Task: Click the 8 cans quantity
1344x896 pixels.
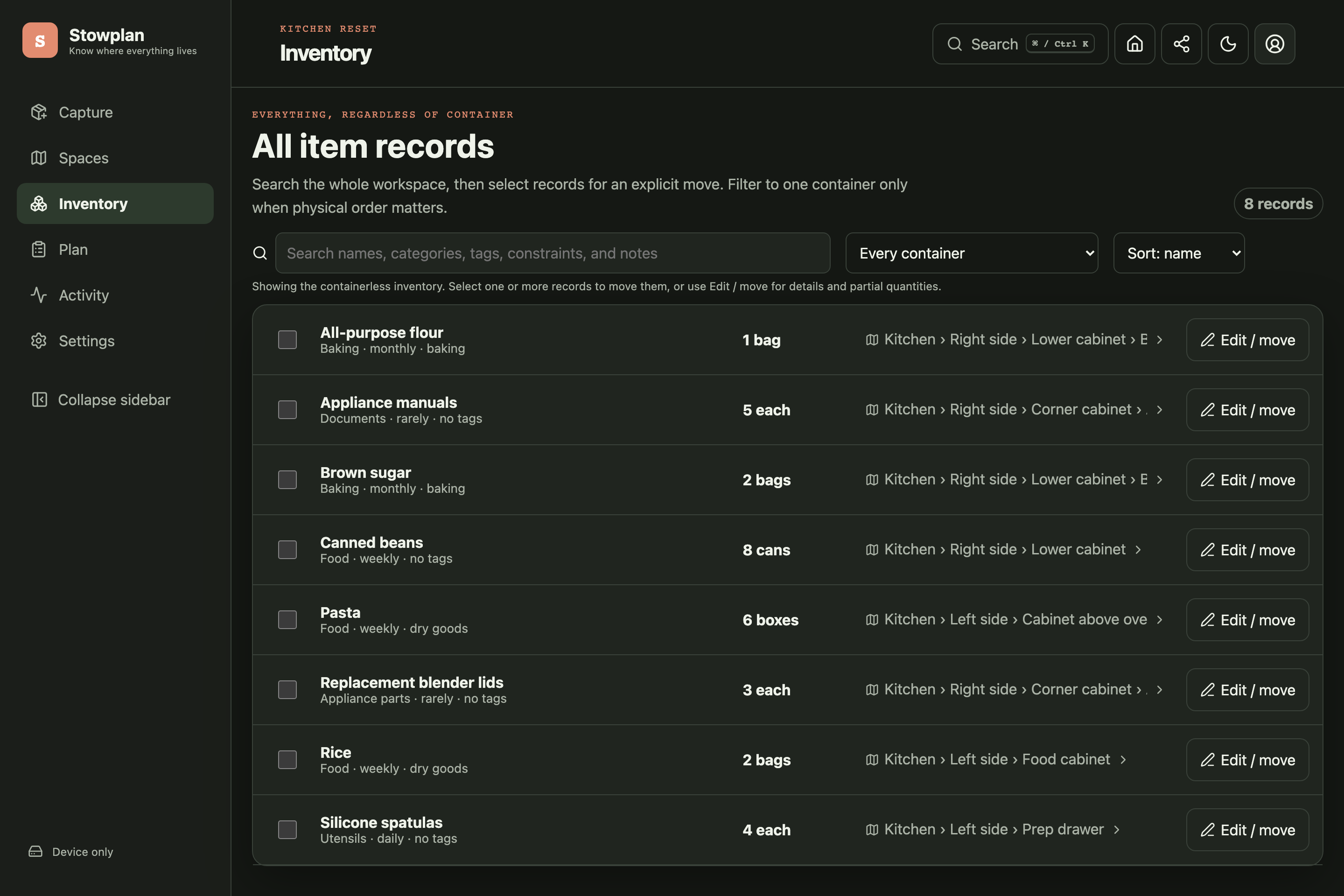Action: tap(766, 550)
